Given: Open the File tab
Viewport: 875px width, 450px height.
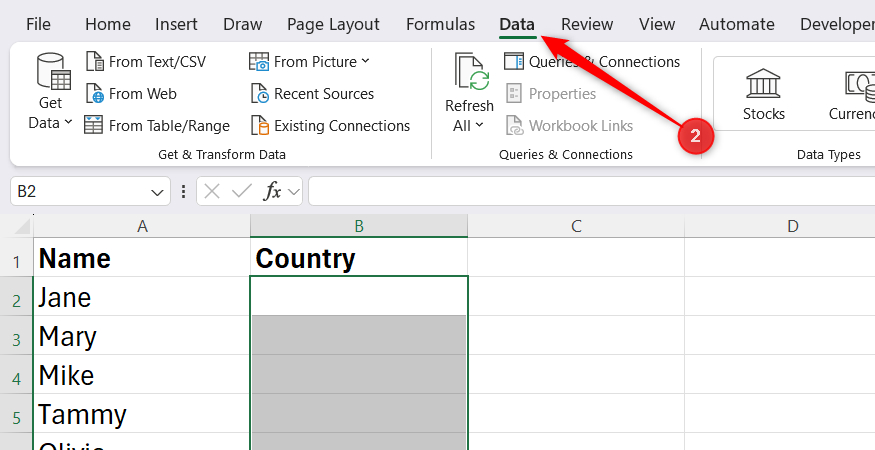Looking at the screenshot, I should point(38,24).
